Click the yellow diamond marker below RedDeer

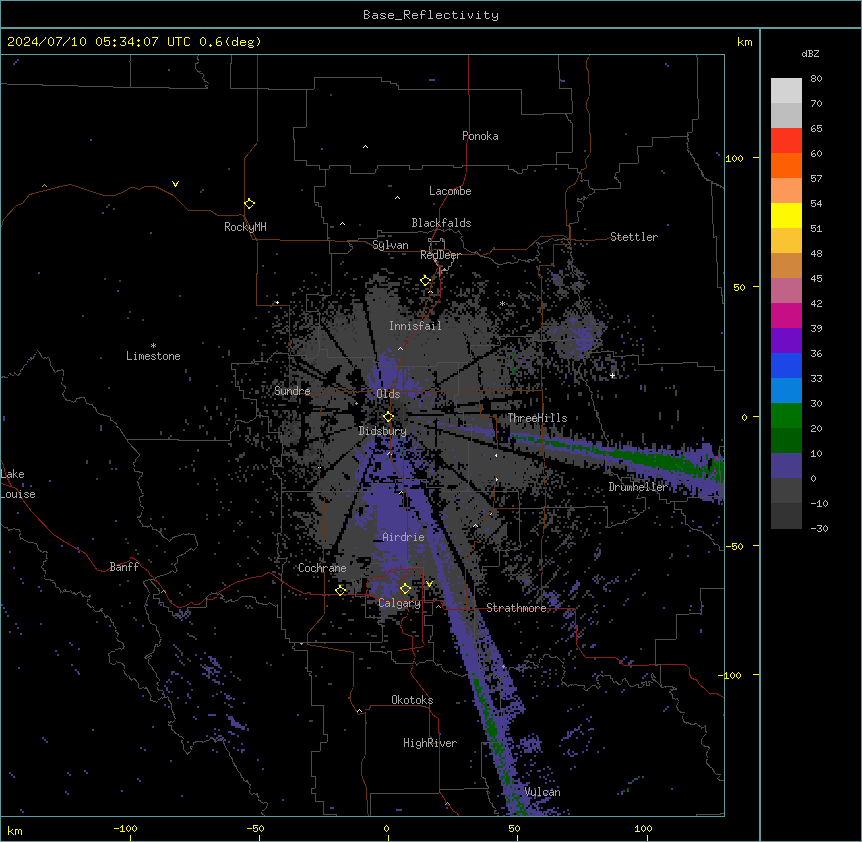click(x=426, y=281)
